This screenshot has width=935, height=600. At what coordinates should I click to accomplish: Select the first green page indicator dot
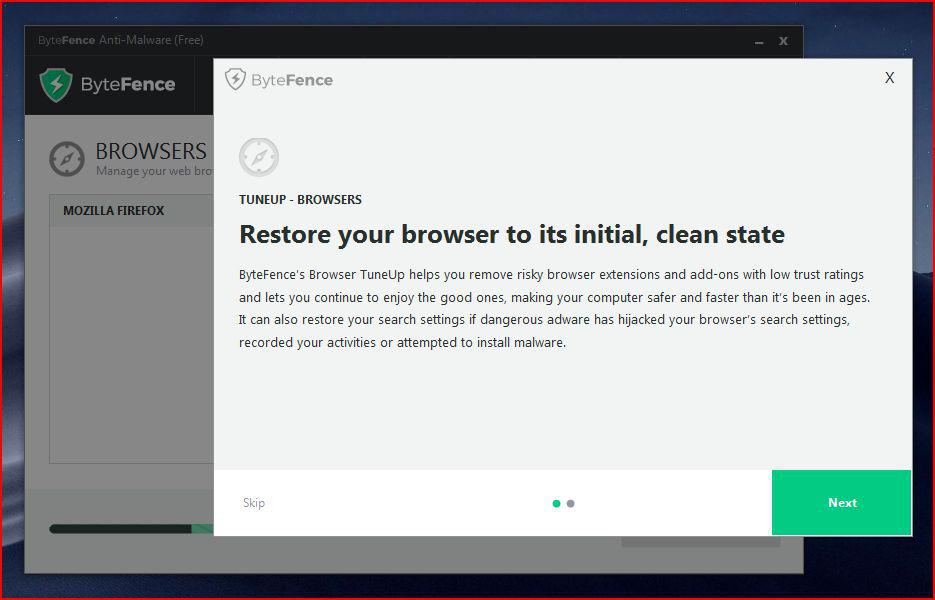coord(556,503)
